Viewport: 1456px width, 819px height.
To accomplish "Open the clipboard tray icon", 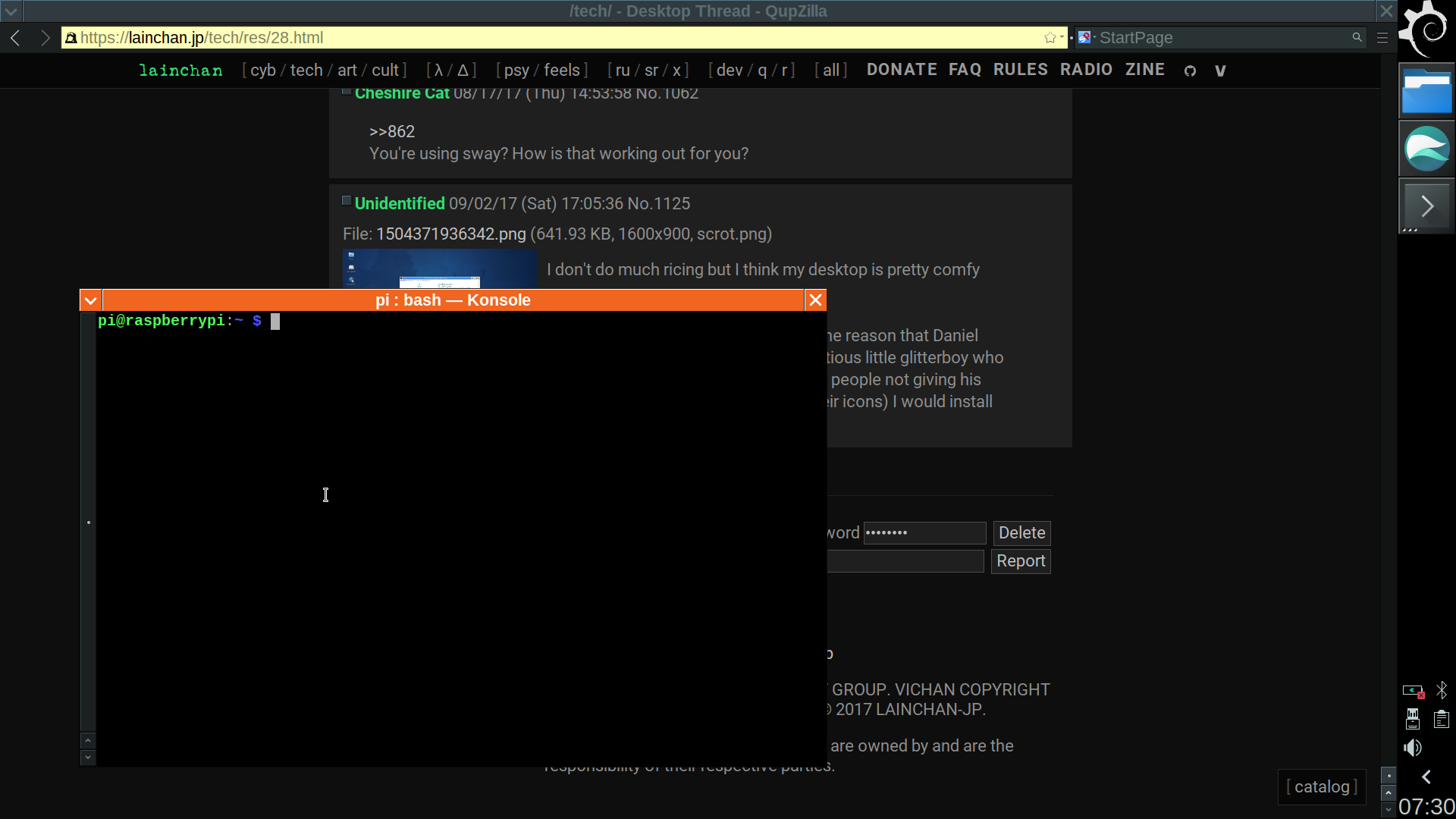I will (x=1442, y=719).
